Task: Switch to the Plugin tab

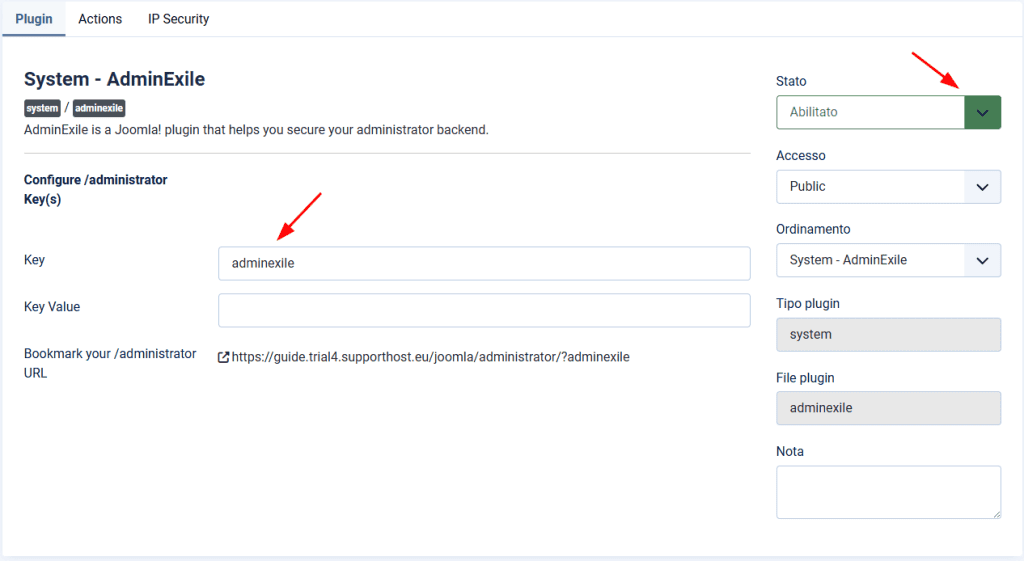Action: tap(33, 19)
